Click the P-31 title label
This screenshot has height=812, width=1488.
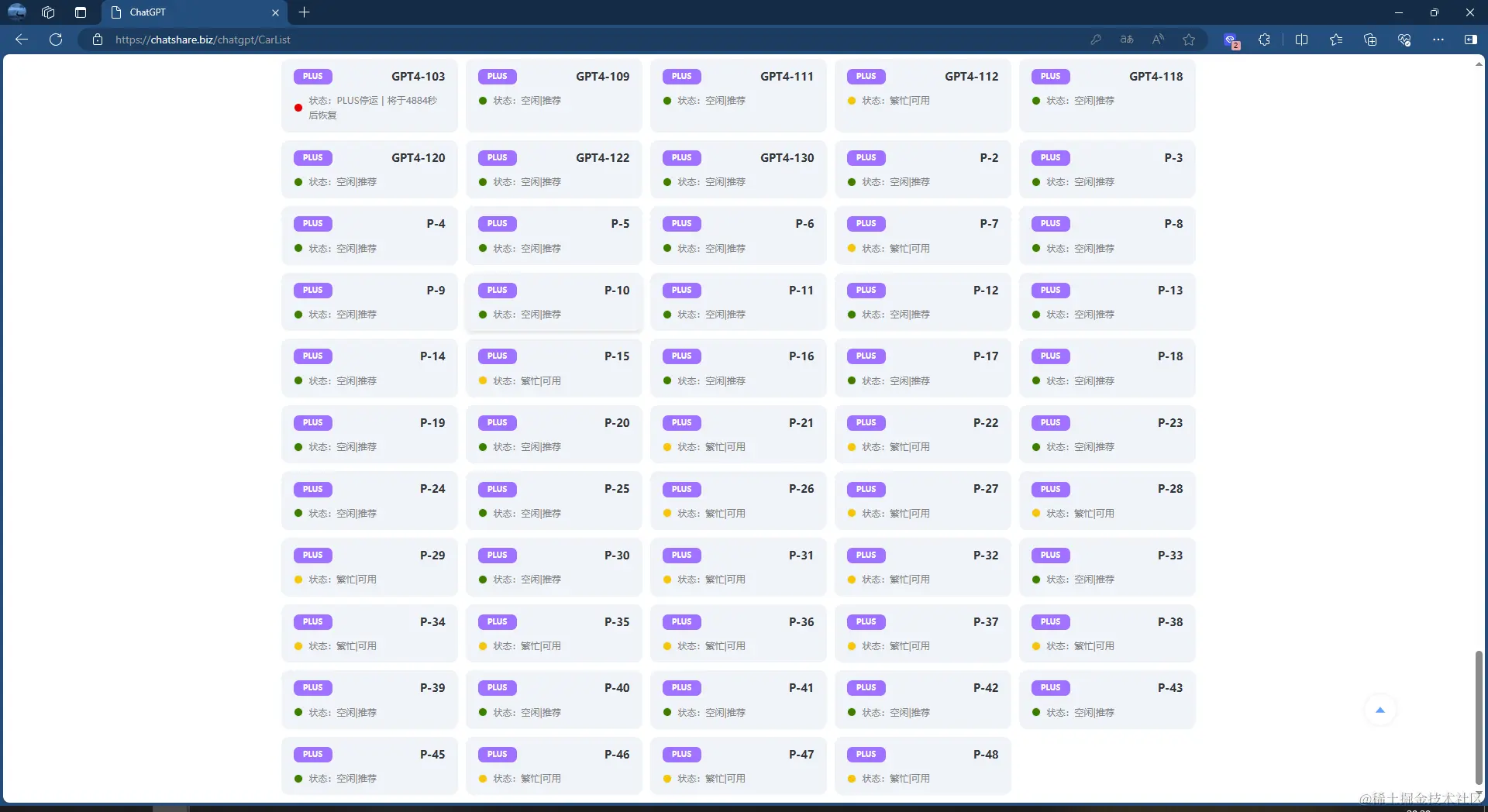coord(801,555)
